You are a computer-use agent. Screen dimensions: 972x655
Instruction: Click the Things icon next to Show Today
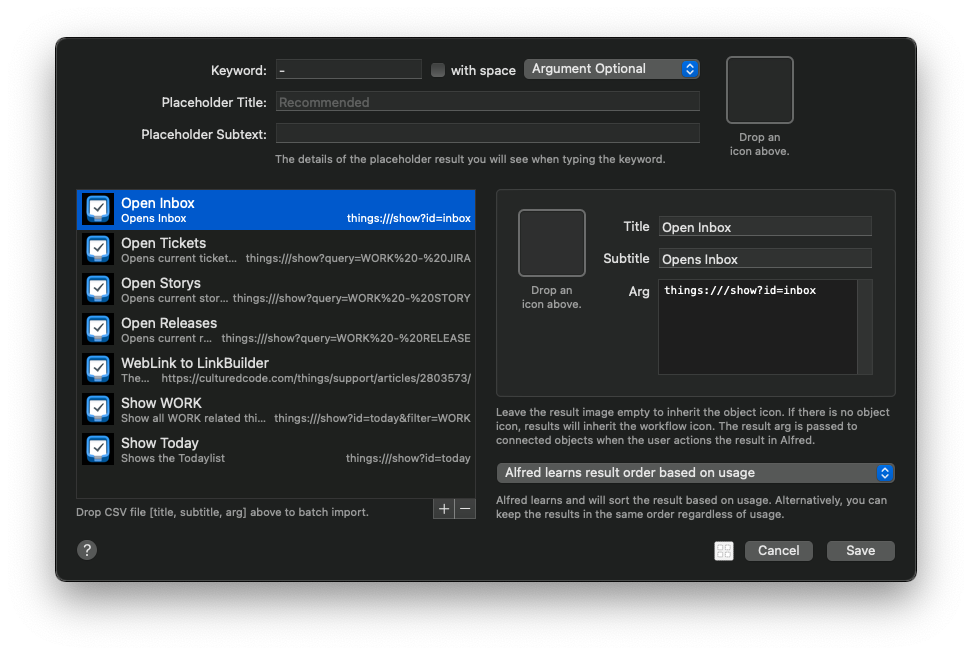pos(98,449)
